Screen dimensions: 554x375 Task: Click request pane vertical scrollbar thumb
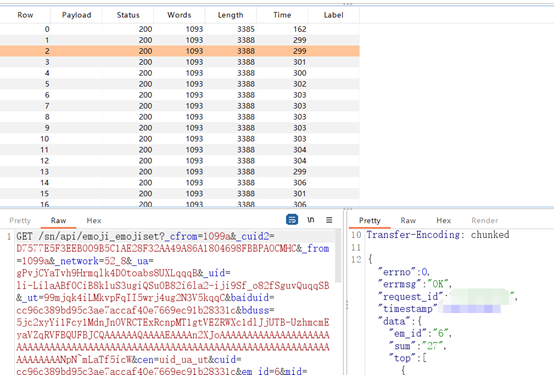point(338,256)
